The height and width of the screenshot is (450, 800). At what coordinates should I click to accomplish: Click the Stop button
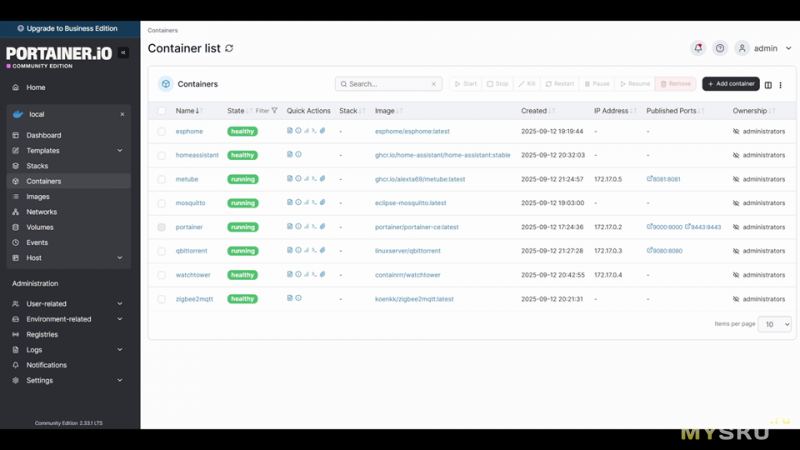[497, 84]
